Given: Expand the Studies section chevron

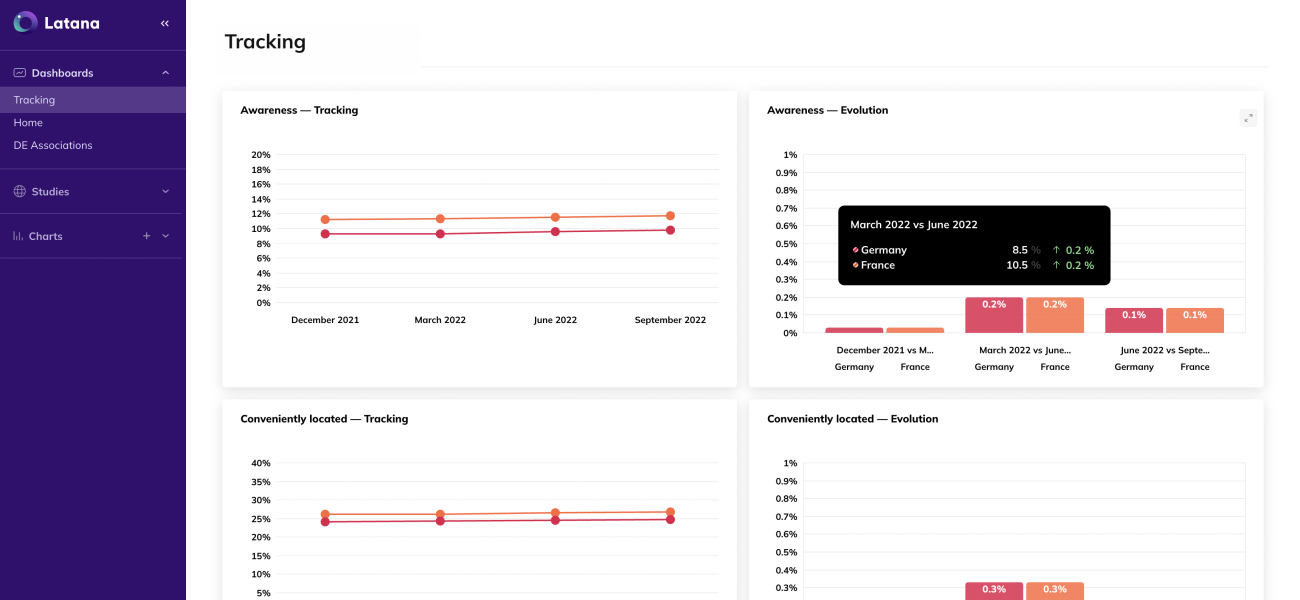Looking at the screenshot, I should 166,191.
